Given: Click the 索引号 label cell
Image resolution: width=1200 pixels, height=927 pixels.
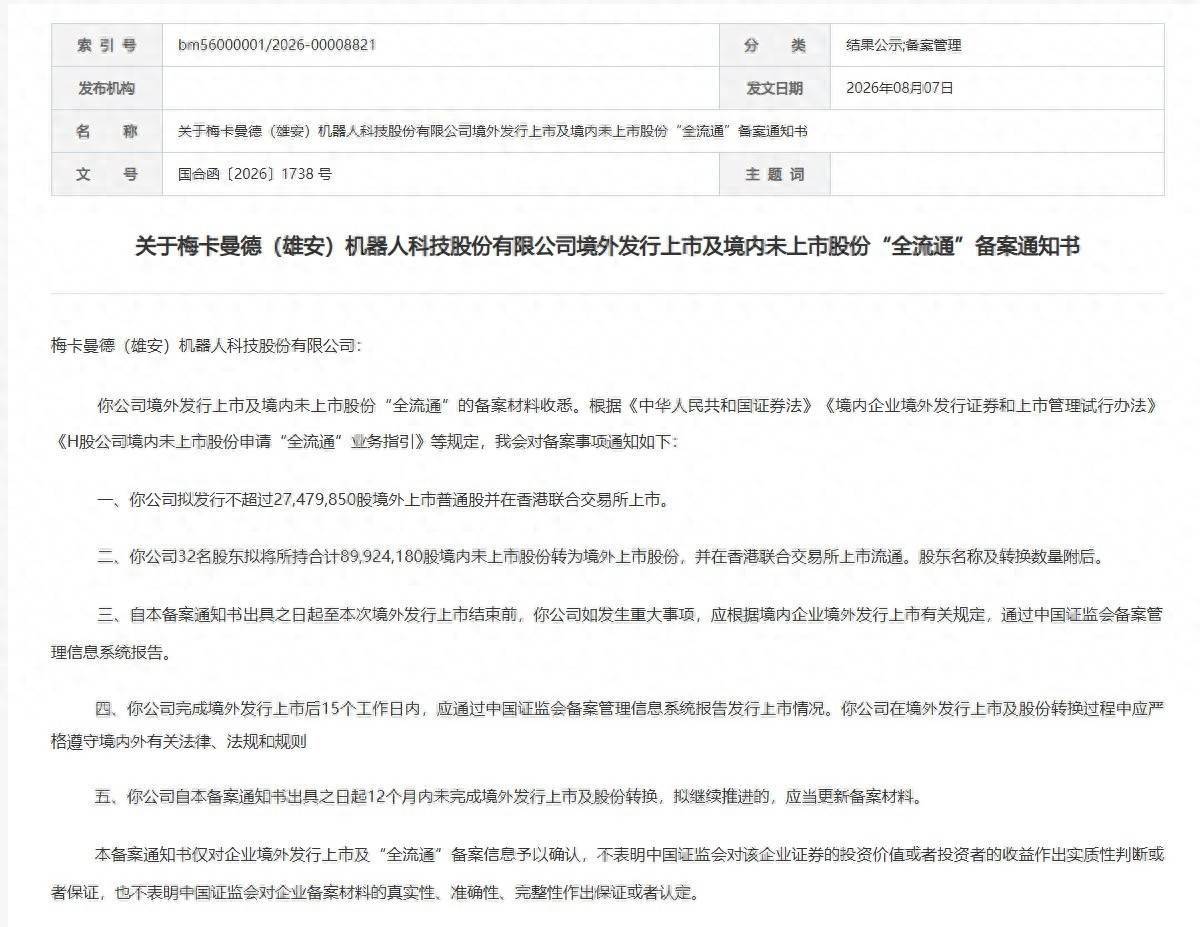Looking at the screenshot, I should point(107,45).
